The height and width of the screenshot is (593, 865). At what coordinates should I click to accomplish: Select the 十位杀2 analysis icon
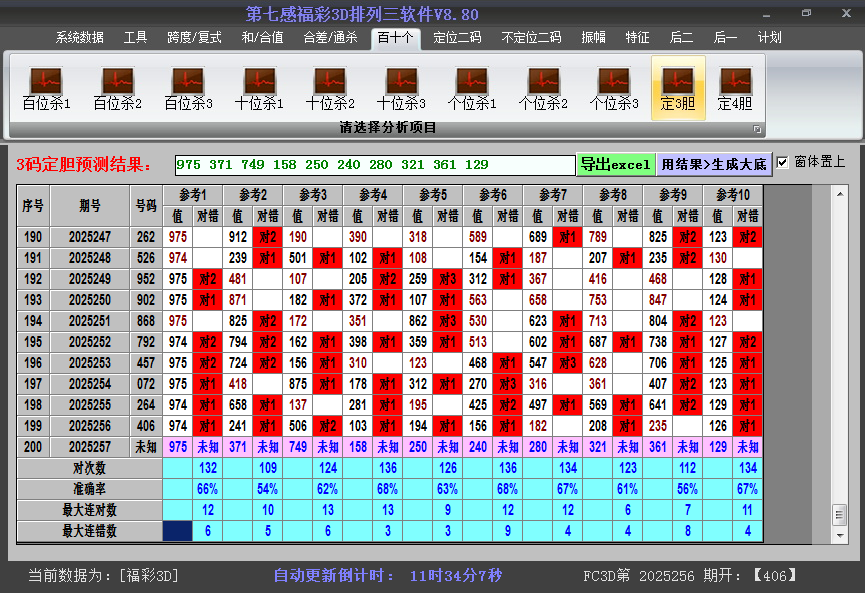click(x=330, y=88)
